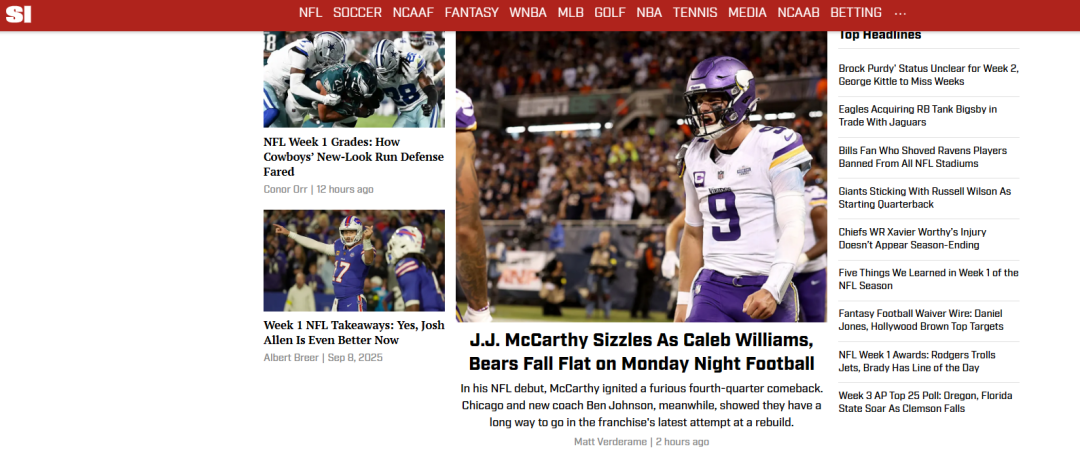Viewport: 1080px width, 452px height.
Task: Open NFL Week 1 Grades article headline
Action: pos(353,157)
